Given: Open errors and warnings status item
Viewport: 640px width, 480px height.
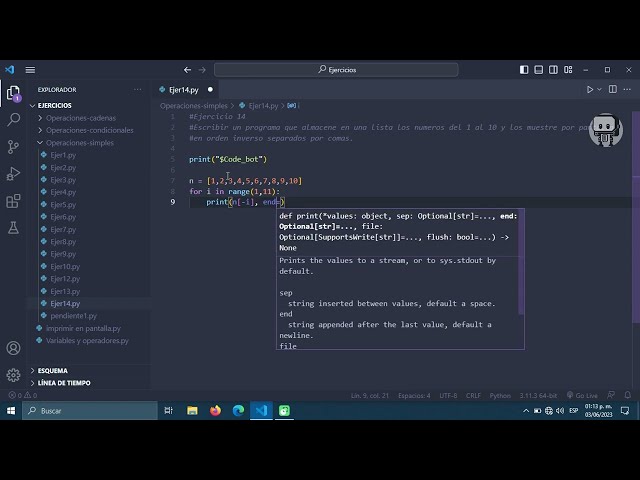Looking at the screenshot, I should click(x=23, y=395).
